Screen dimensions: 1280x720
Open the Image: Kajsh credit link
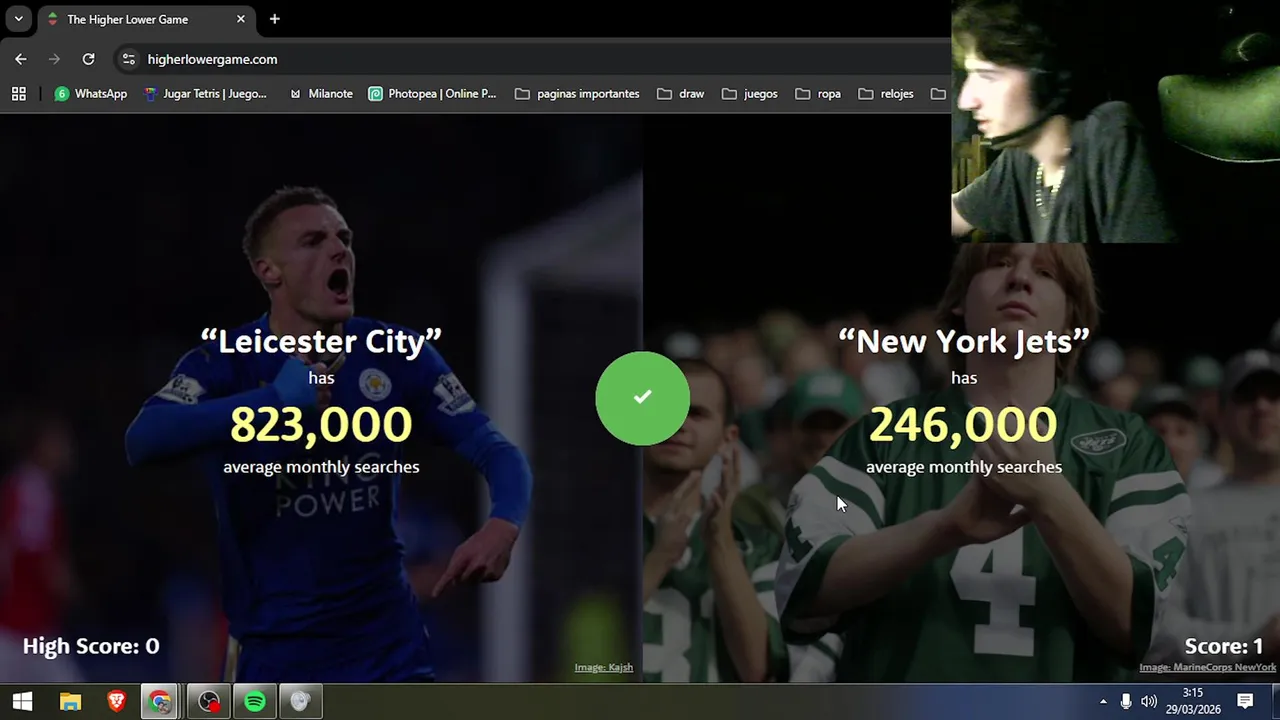[604, 667]
